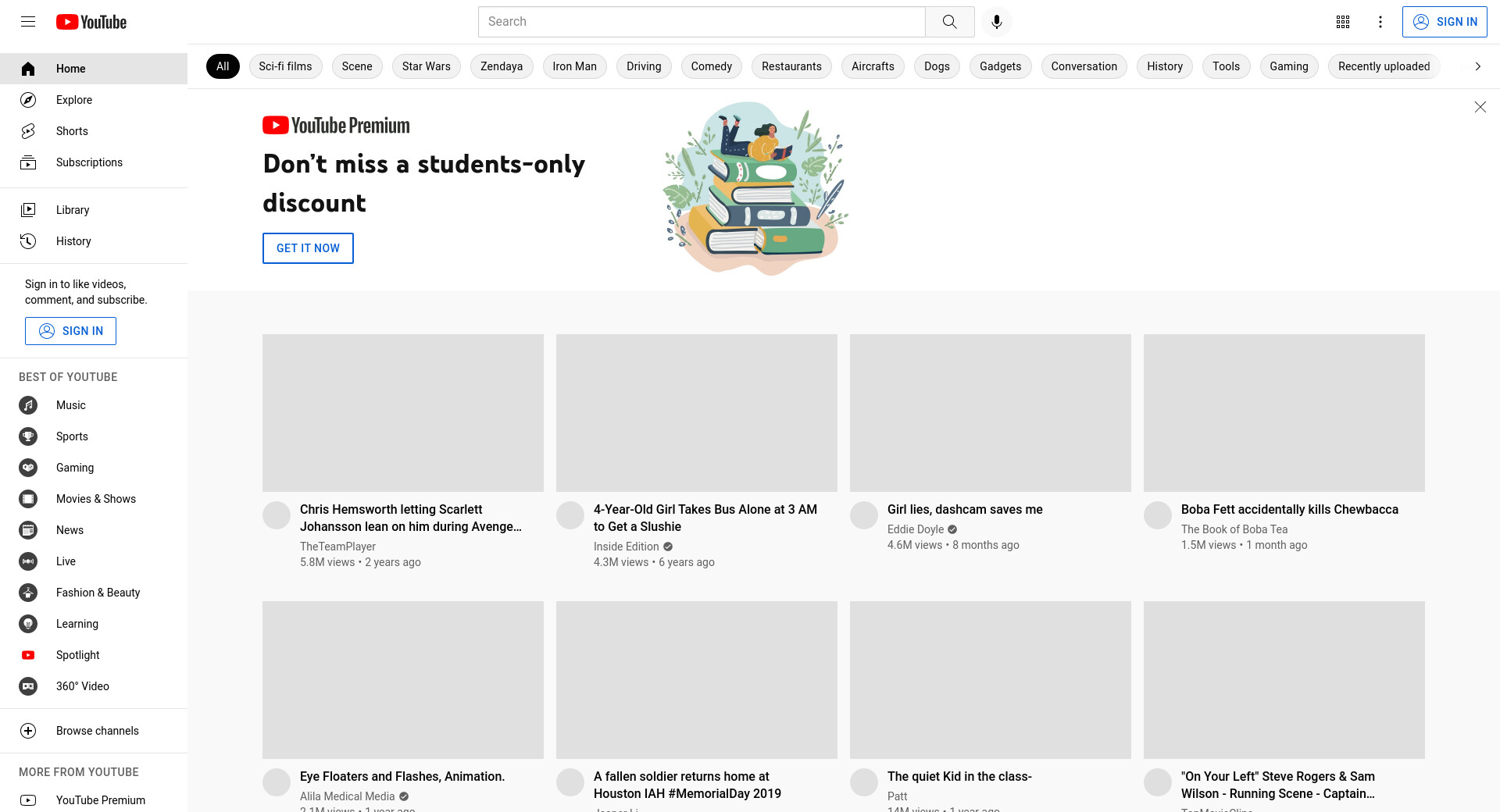Select the Zendaya chip
1500x812 pixels.
(502, 66)
